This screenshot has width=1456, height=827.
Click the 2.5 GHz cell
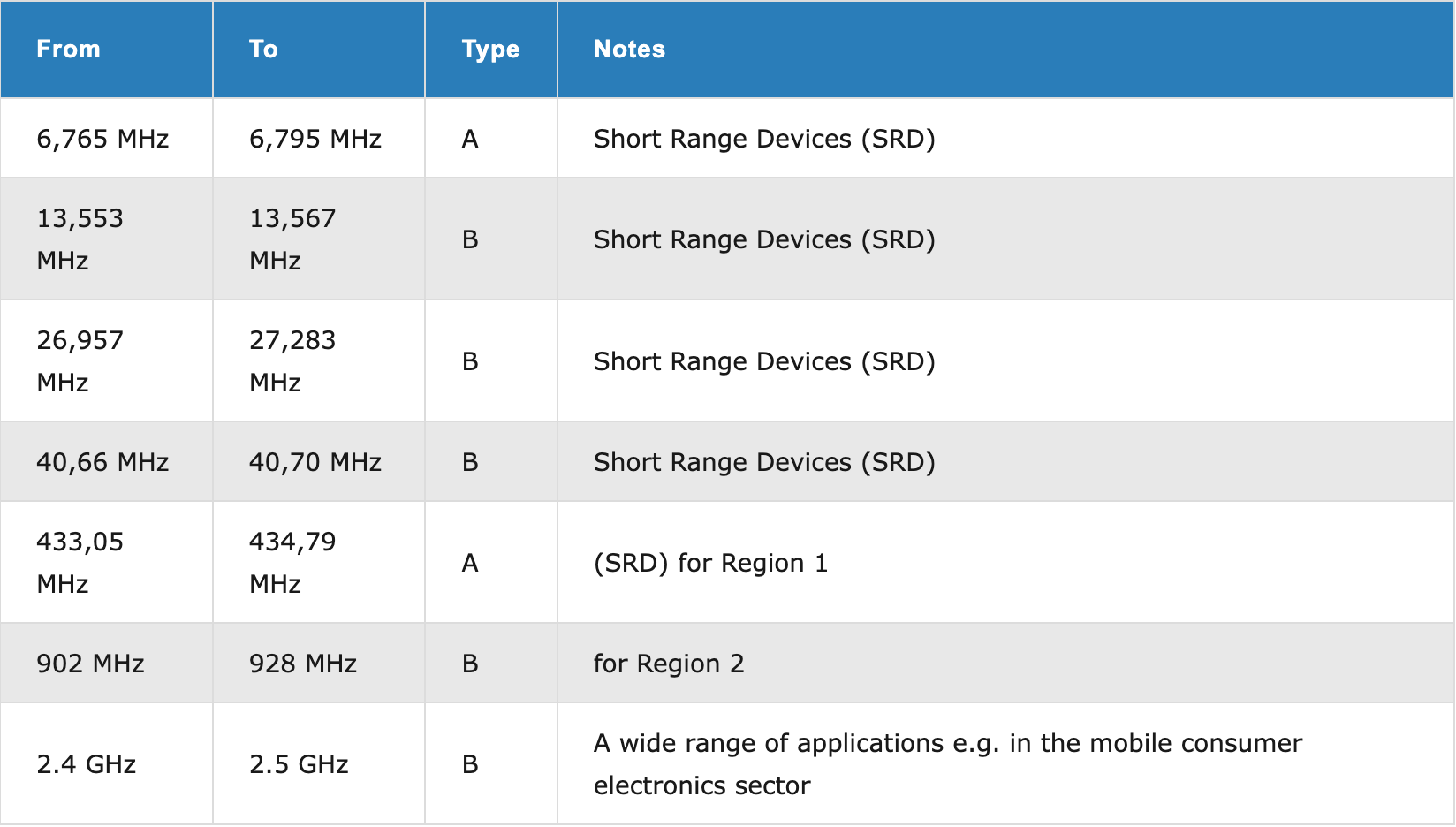[x=299, y=764]
